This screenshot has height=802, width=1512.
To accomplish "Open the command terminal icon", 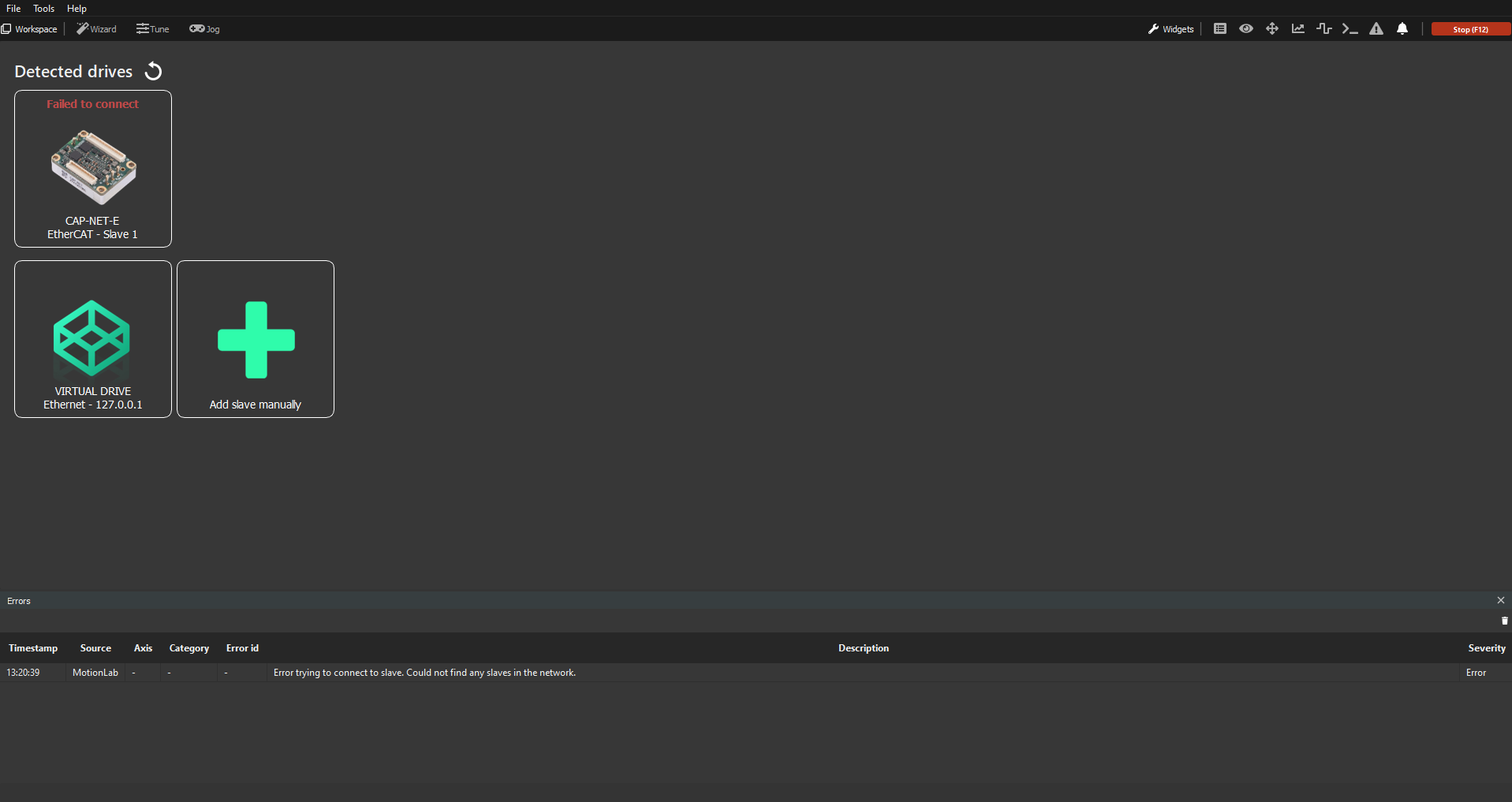I will pos(1350,29).
